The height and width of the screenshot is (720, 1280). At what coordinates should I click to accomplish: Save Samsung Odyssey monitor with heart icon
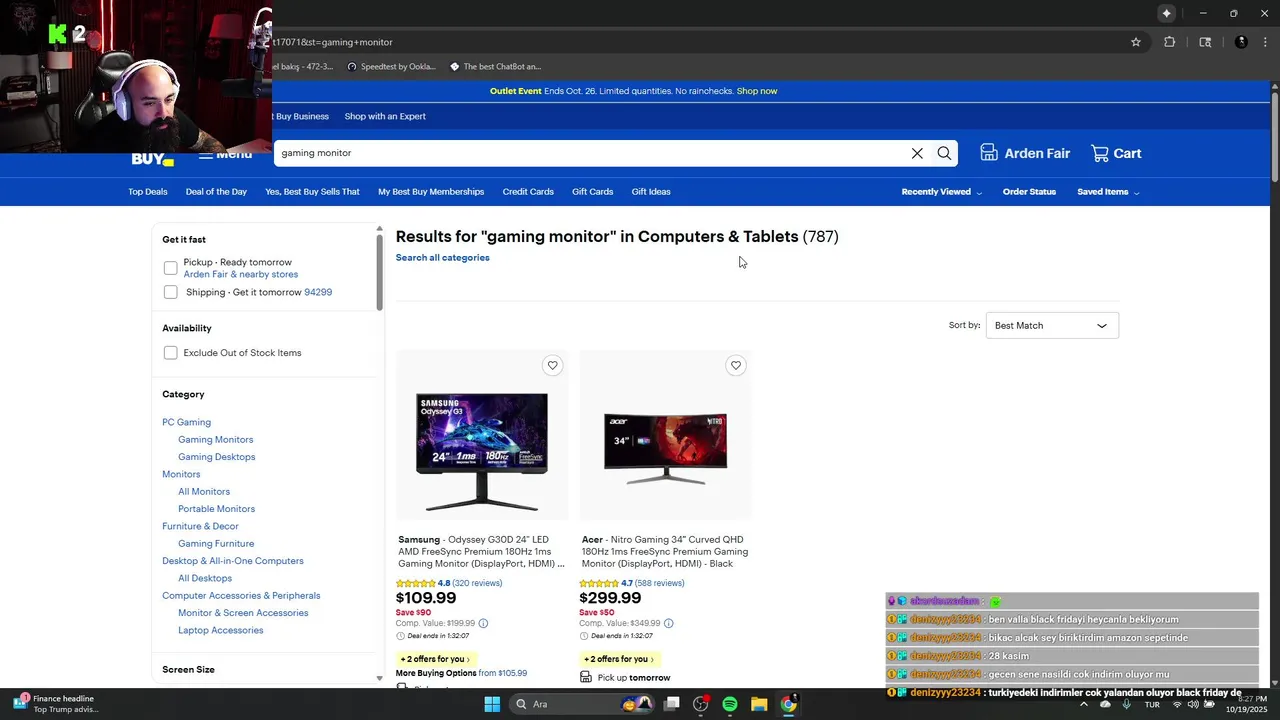[552, 365]
